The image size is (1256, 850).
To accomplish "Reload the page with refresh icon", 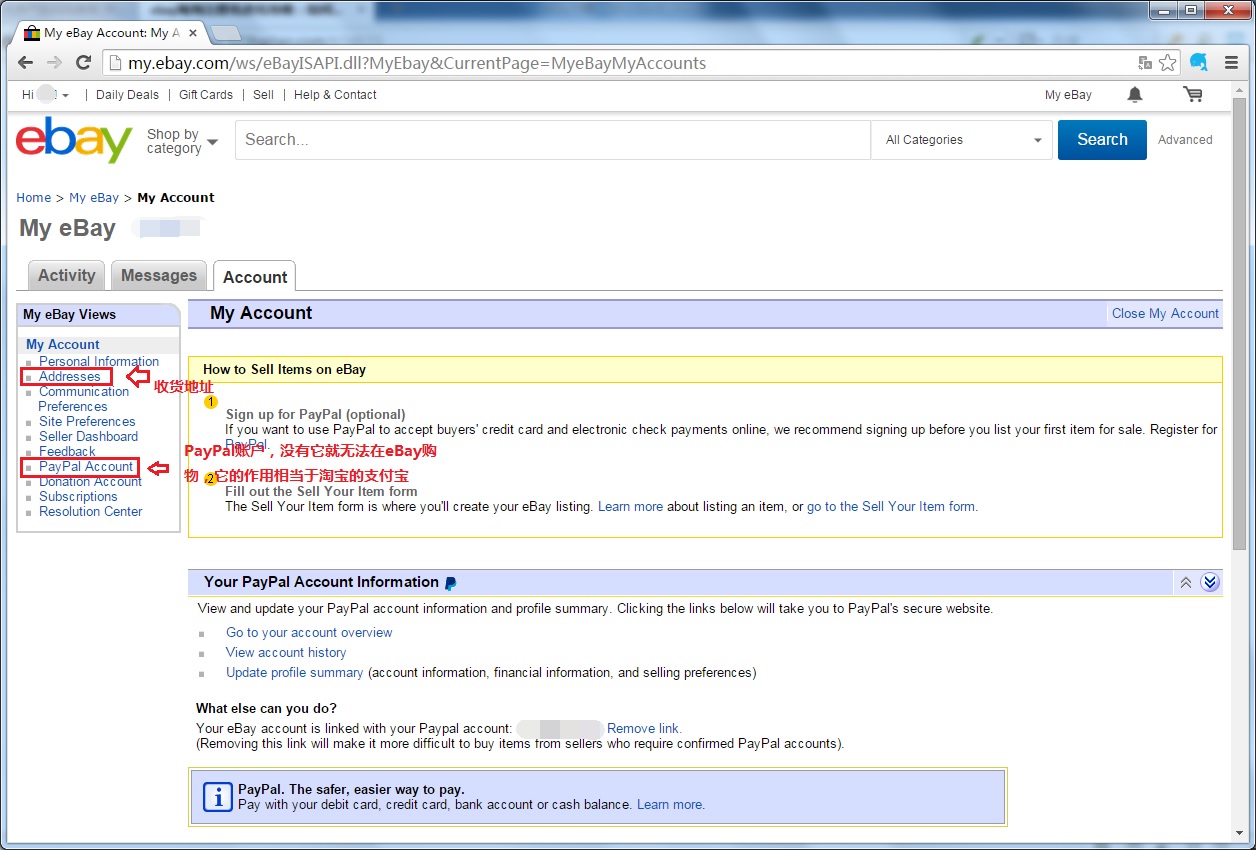I will (x=84, y=63).
